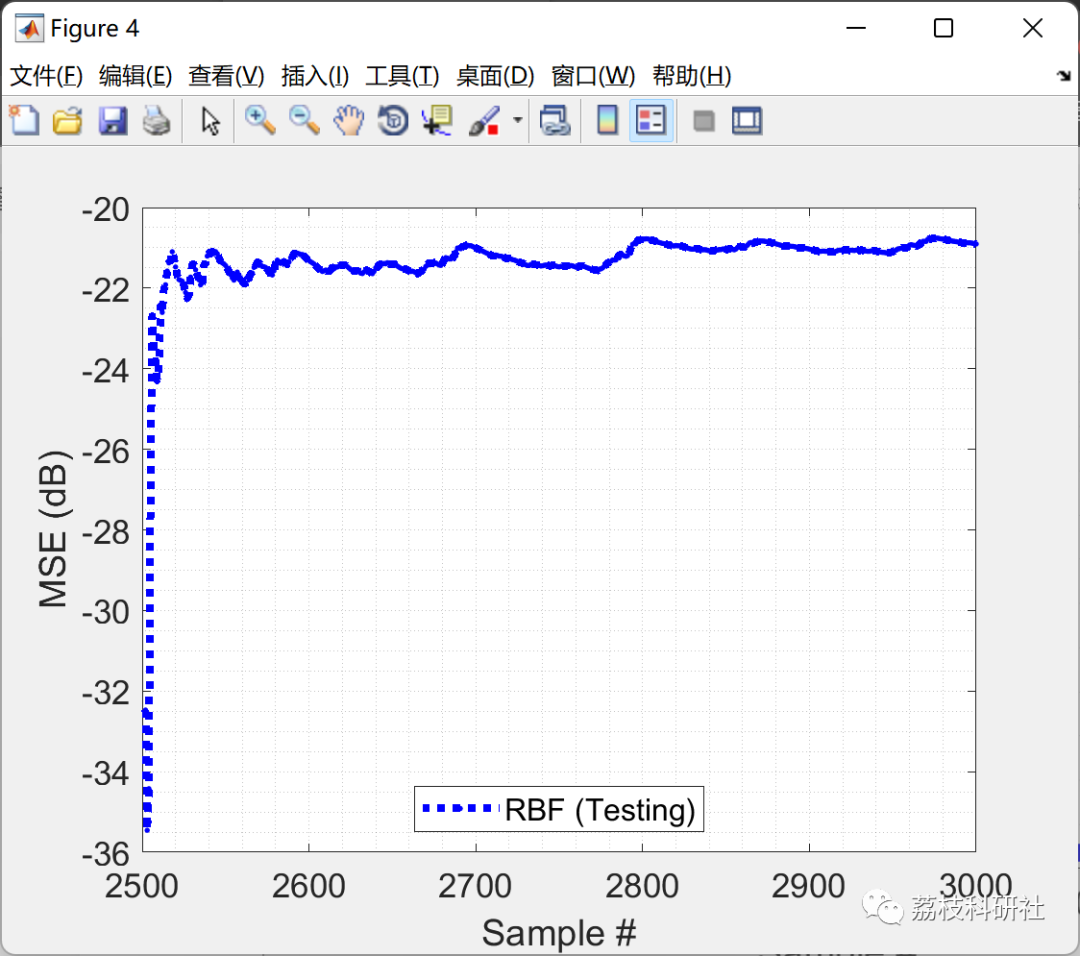Click the MATLAB logo in title bar
This screenshot has width=1080, height=956.
(x=29, y=28)
